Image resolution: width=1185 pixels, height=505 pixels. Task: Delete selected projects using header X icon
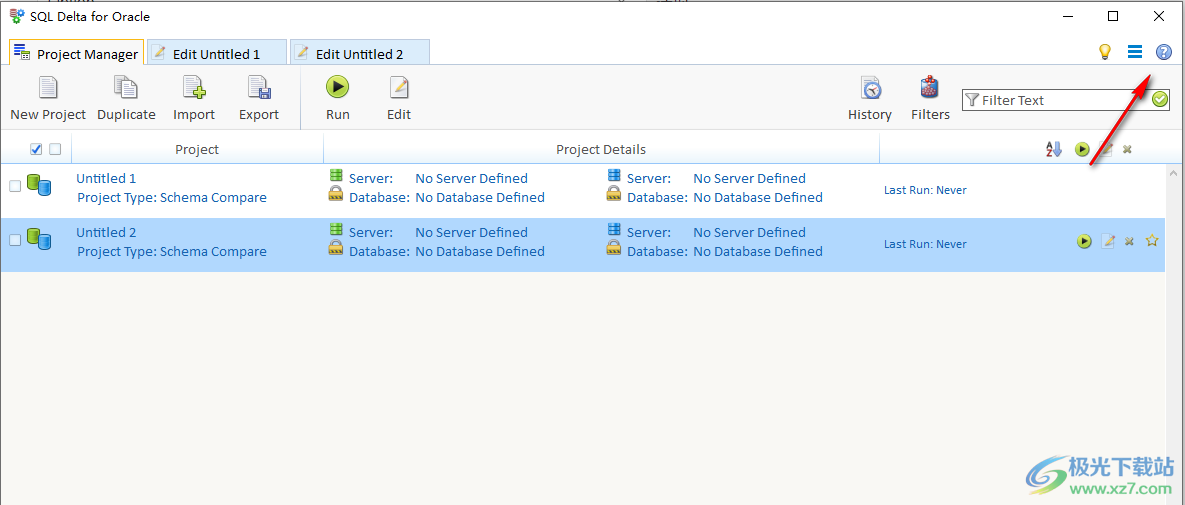[x=1127, y=149]
